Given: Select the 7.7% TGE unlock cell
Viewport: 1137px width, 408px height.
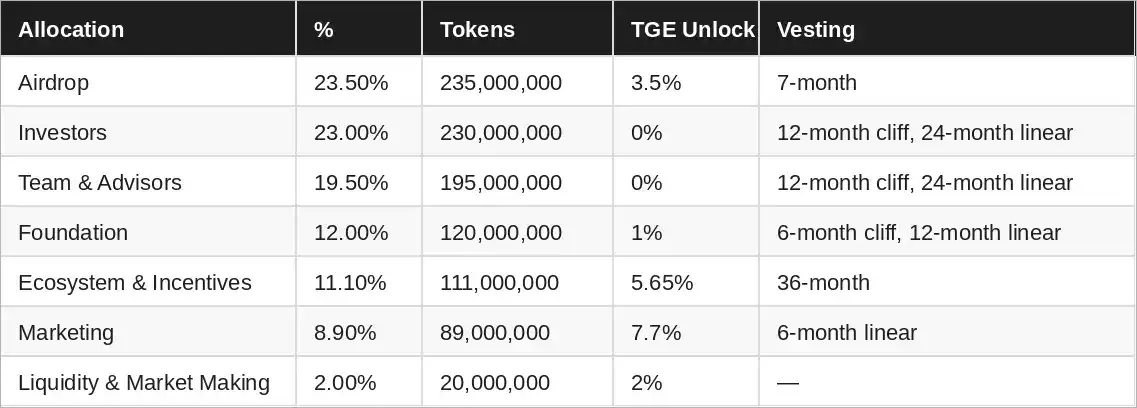Looking at the screenshot, I should pyautogui.click(x=656, y=332).
